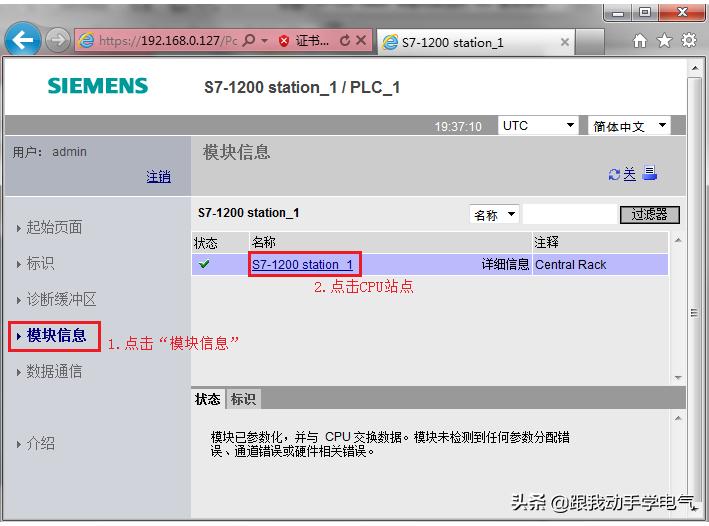This screenshot has height=526, width=709.
Task: Go back with the browser back arrow
Action: 23,40
